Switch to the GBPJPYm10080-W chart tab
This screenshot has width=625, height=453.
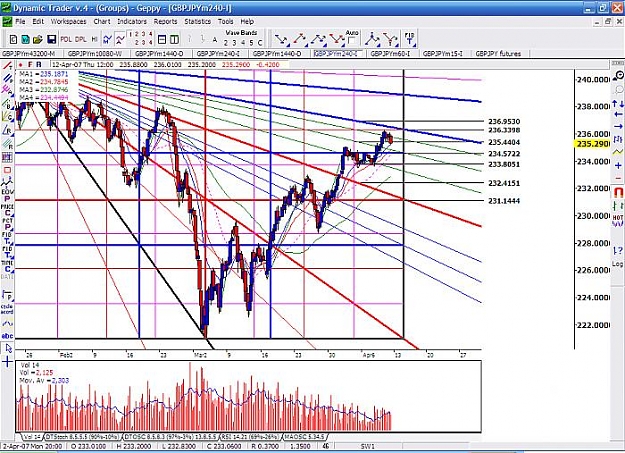(x=95, y=53)
